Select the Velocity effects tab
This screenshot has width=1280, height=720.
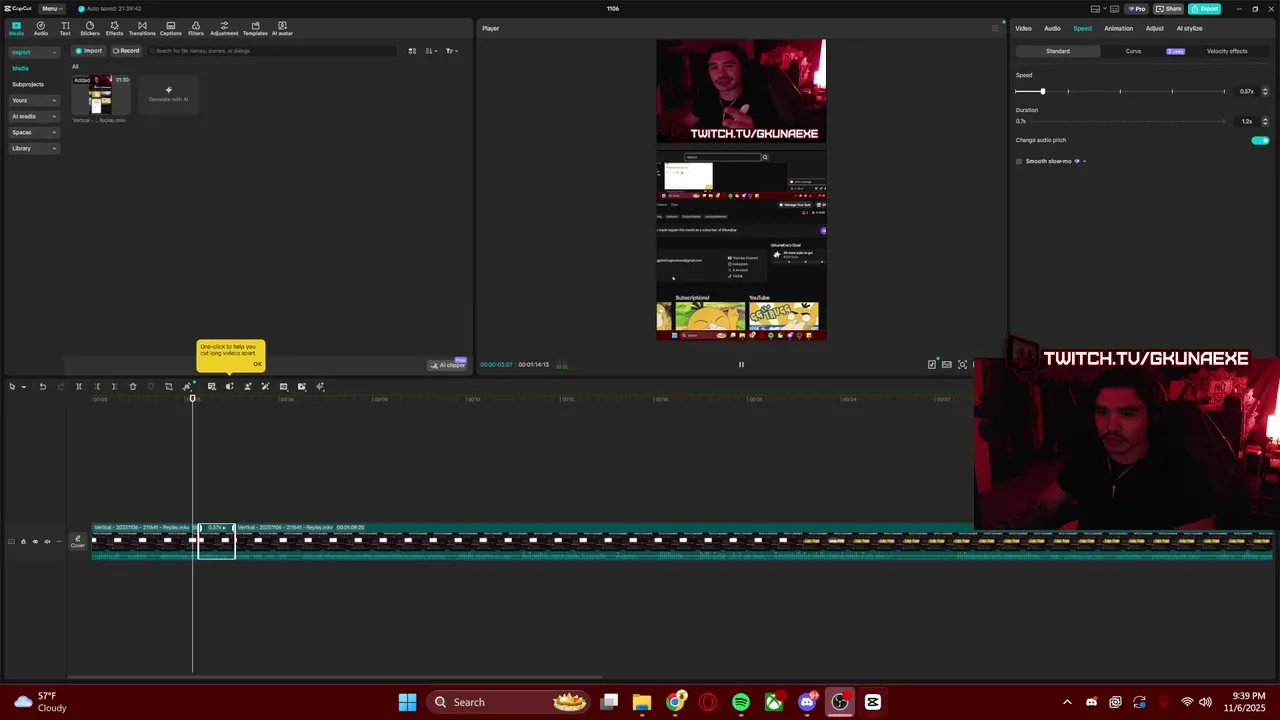(x=1227, y=51)
